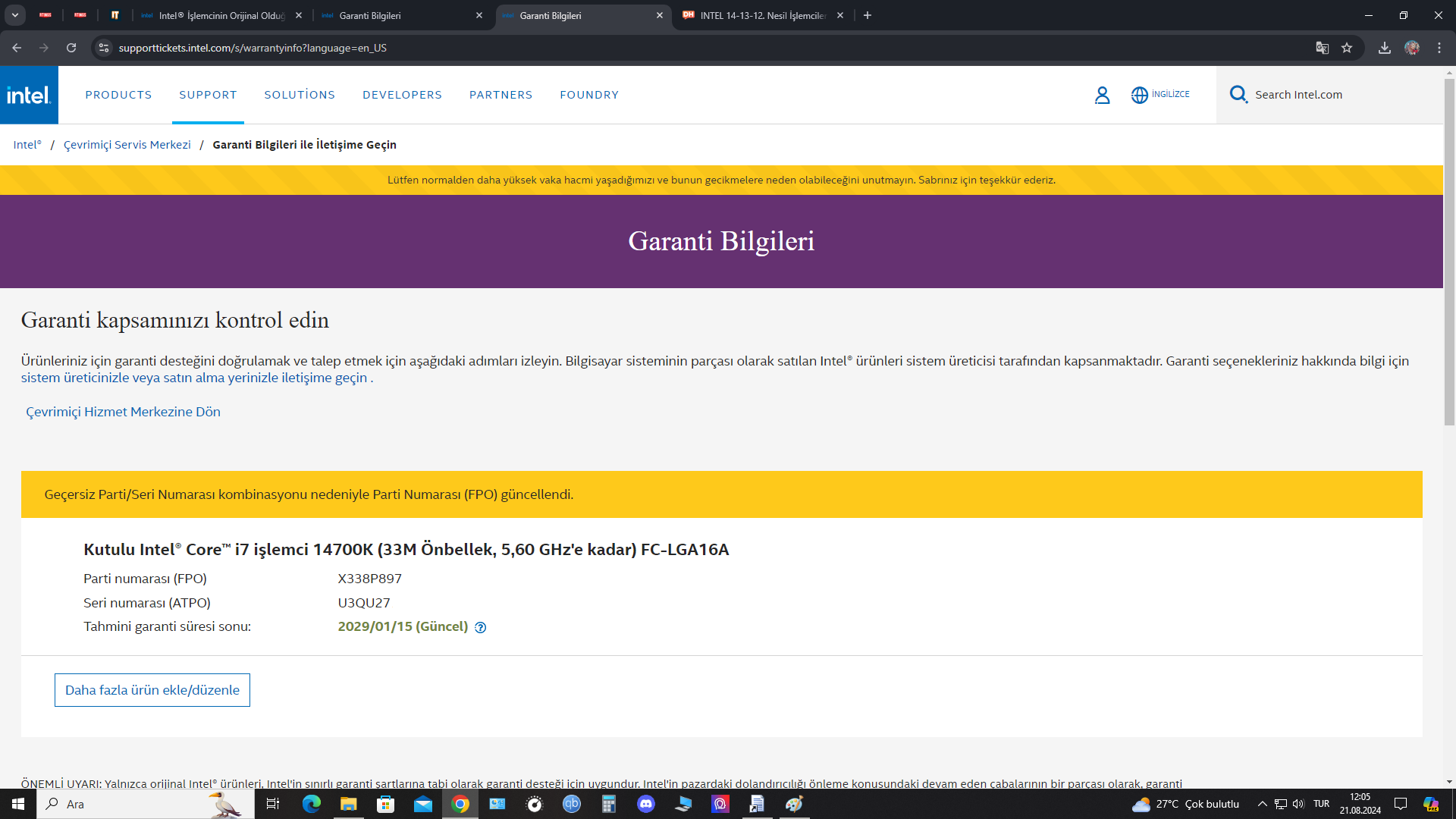Open the DEVELOPERS menu
Viewport: 1456px width, 819px height.
402,95
